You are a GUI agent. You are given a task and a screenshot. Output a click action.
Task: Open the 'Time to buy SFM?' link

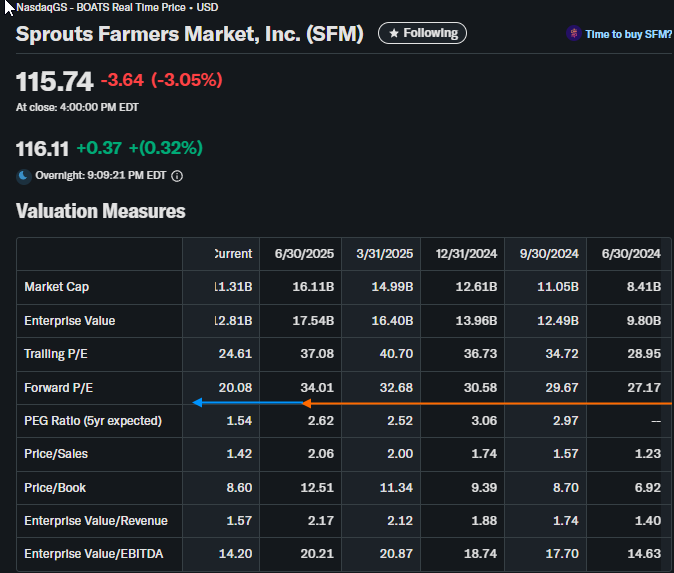(628, 34)
